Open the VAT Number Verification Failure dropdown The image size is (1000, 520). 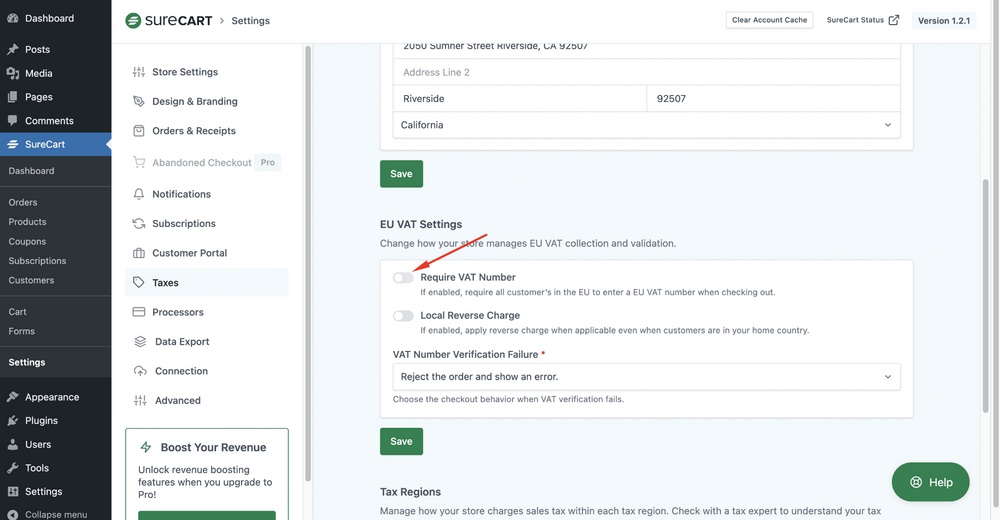pyautogui.click(x=647, y=377)
